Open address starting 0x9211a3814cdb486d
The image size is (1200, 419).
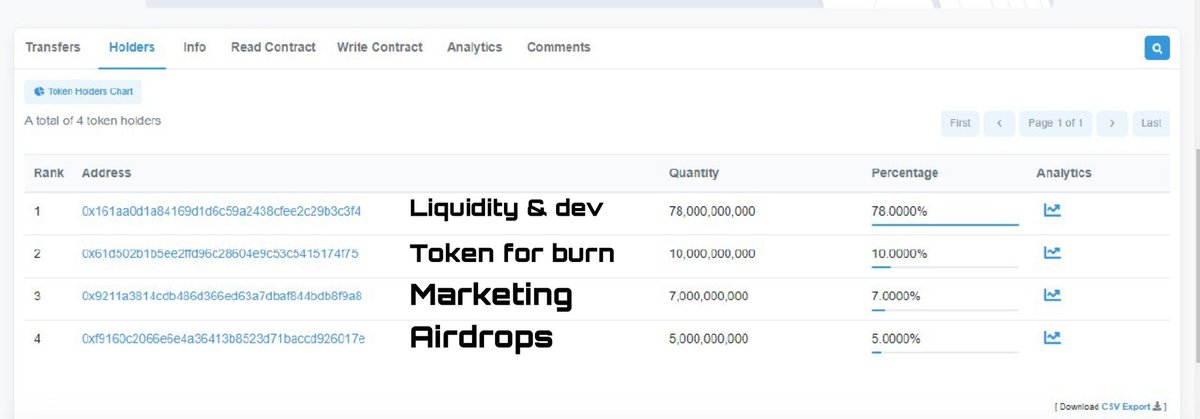point(221,296)
